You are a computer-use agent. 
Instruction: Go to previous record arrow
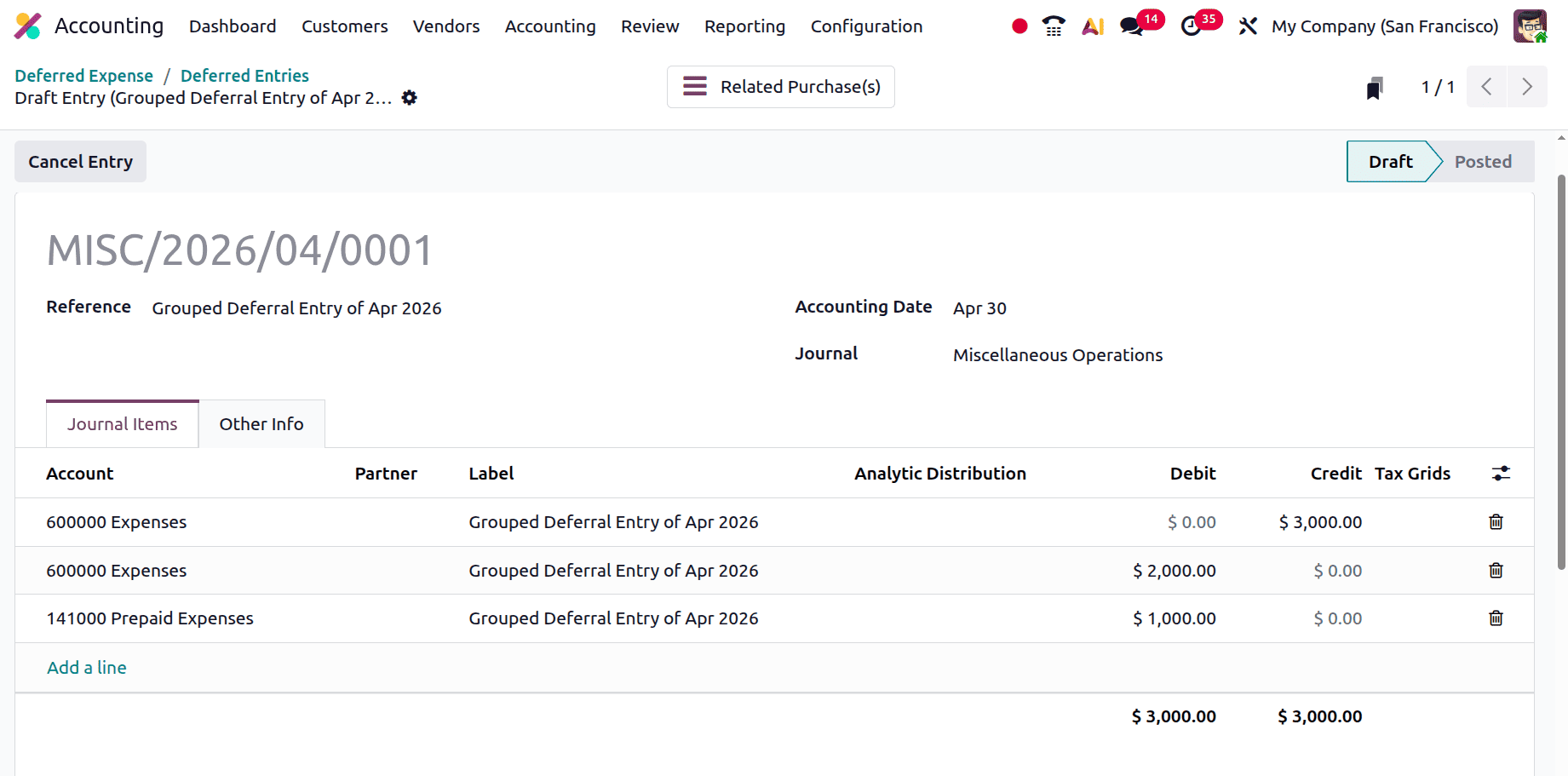coord(1486,87)
